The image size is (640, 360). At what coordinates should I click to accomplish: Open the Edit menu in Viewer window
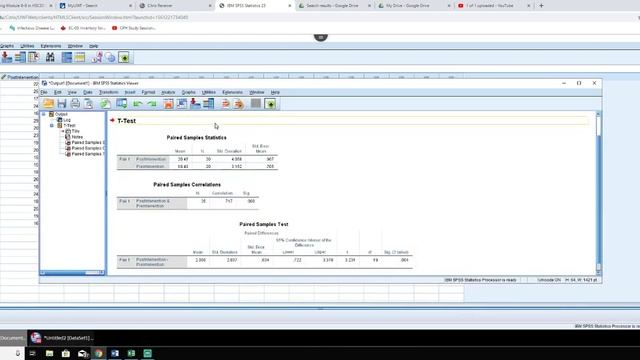58,93
